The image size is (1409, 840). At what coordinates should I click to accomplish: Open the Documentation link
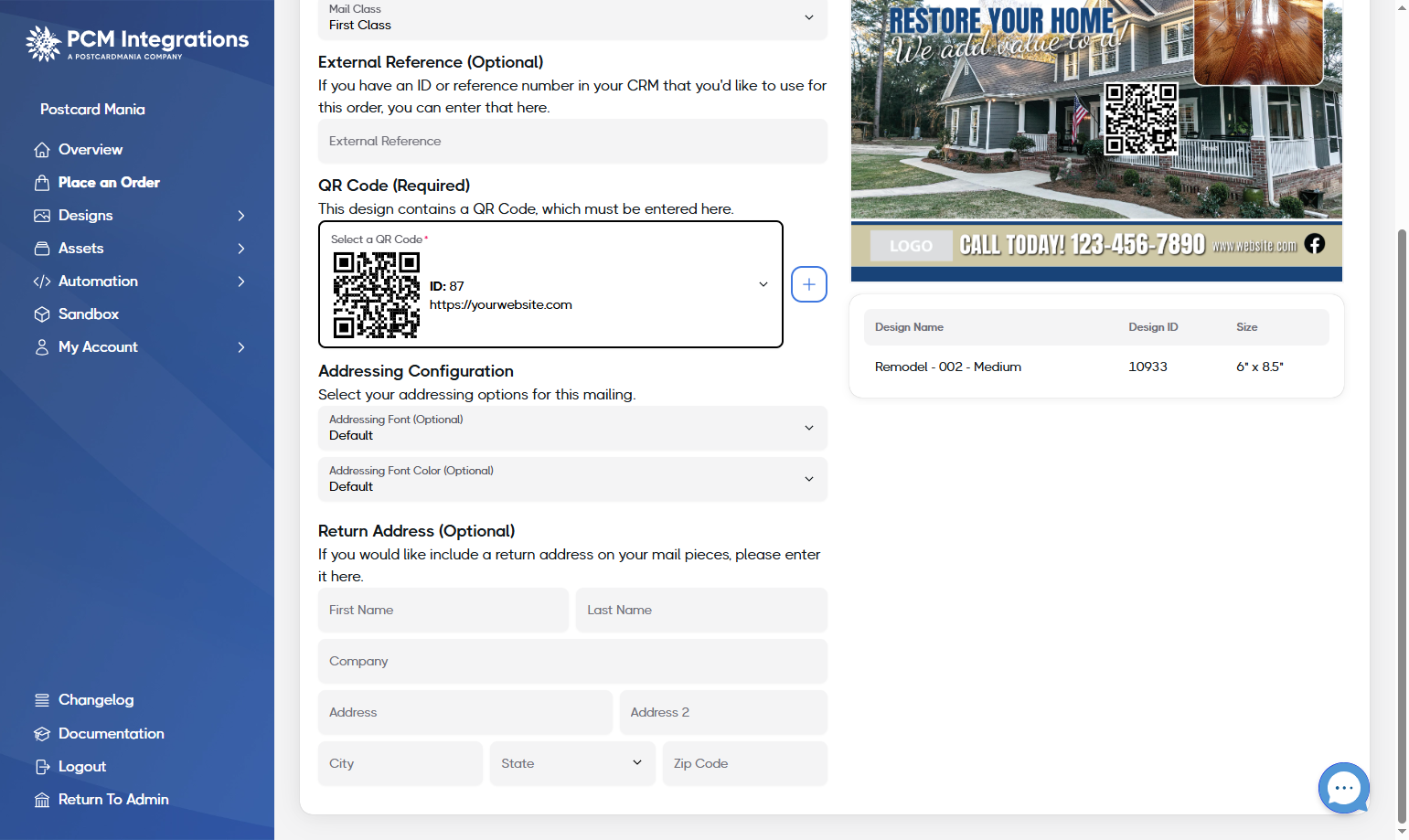[x=112, y=734]
